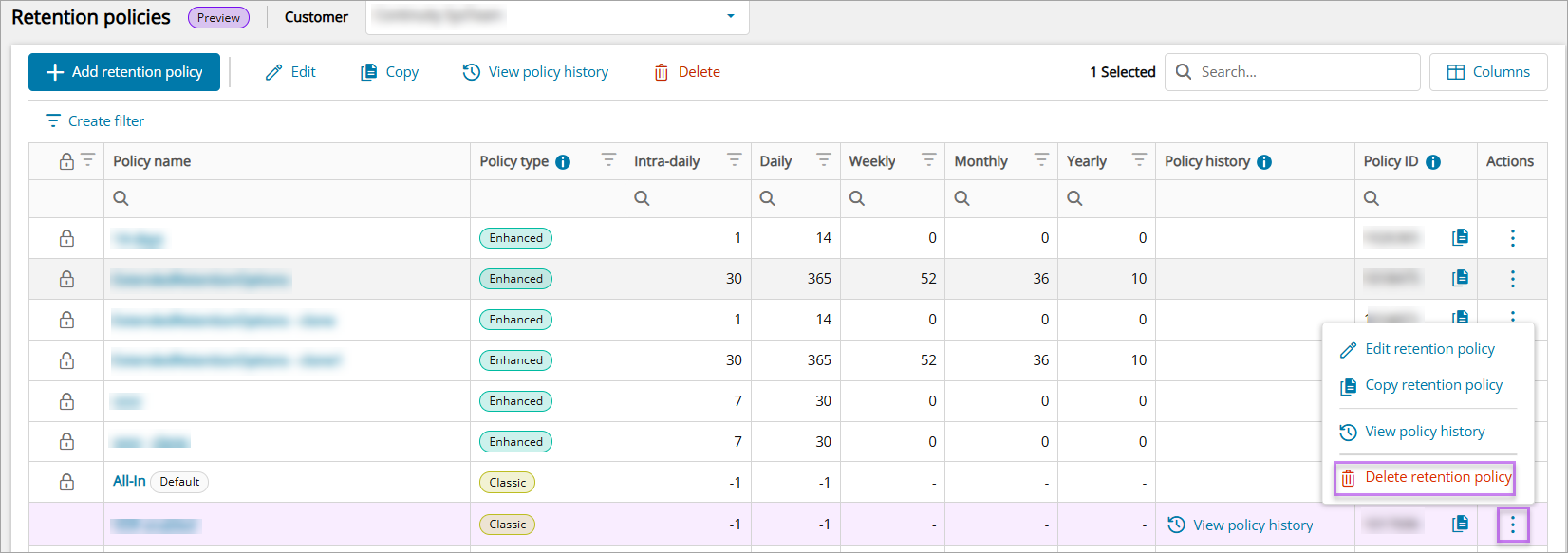Choose Copy retention policy menu item
The width and height of the screenshot is (1568, 553).
(x=1432, y=385)
